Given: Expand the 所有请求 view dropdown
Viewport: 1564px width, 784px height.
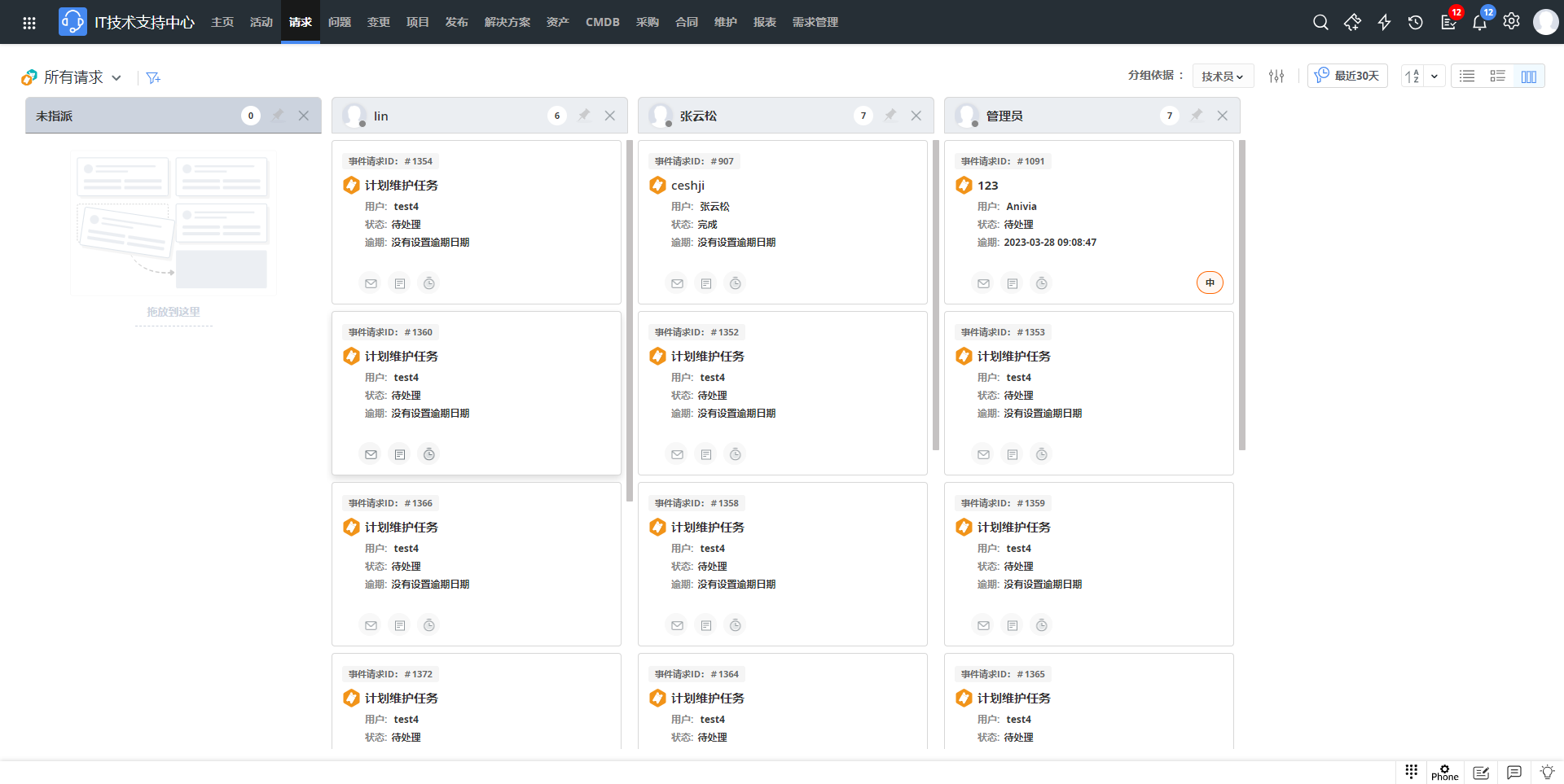Looking at the screenshot, I should (x=116, y=77).
